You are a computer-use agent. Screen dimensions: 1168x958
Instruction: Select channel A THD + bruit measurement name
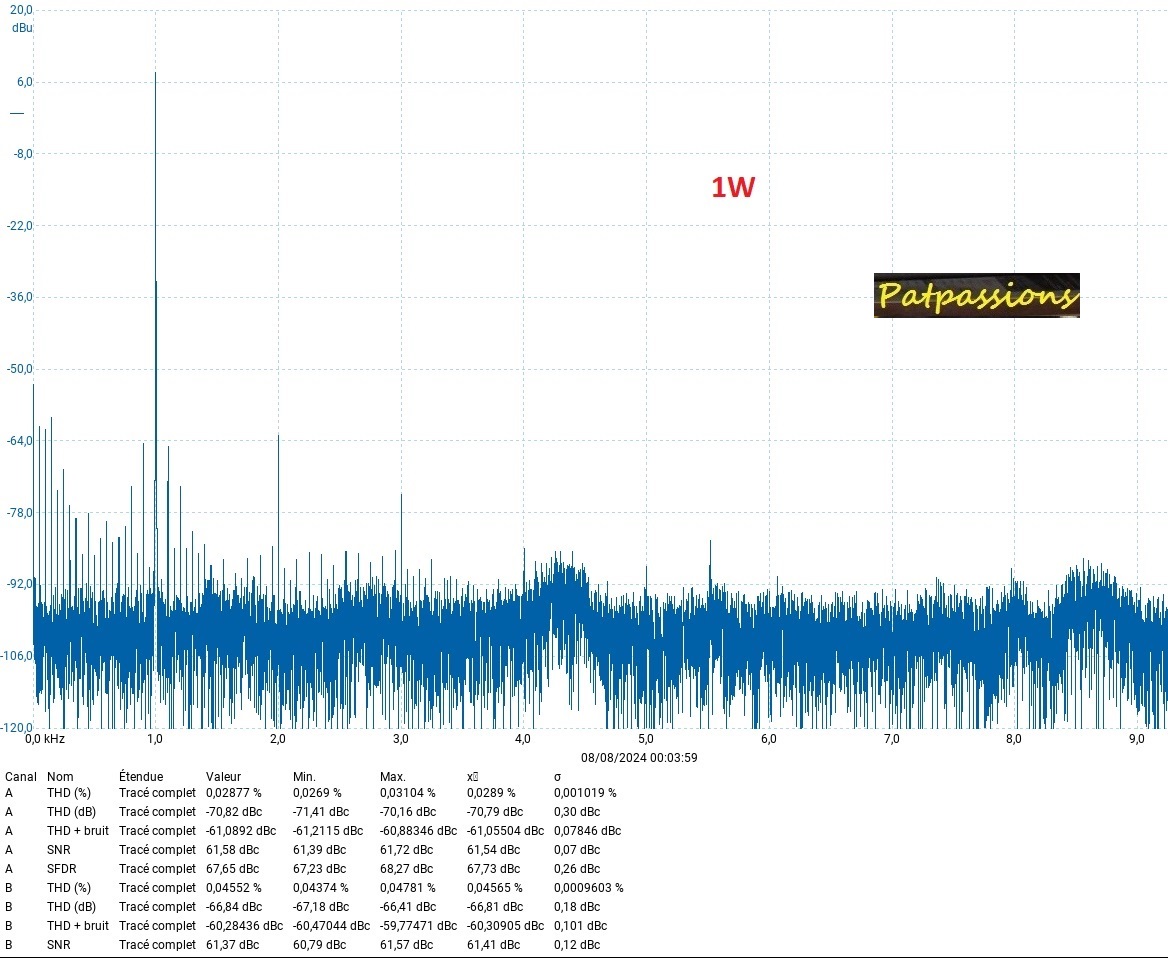78,831
